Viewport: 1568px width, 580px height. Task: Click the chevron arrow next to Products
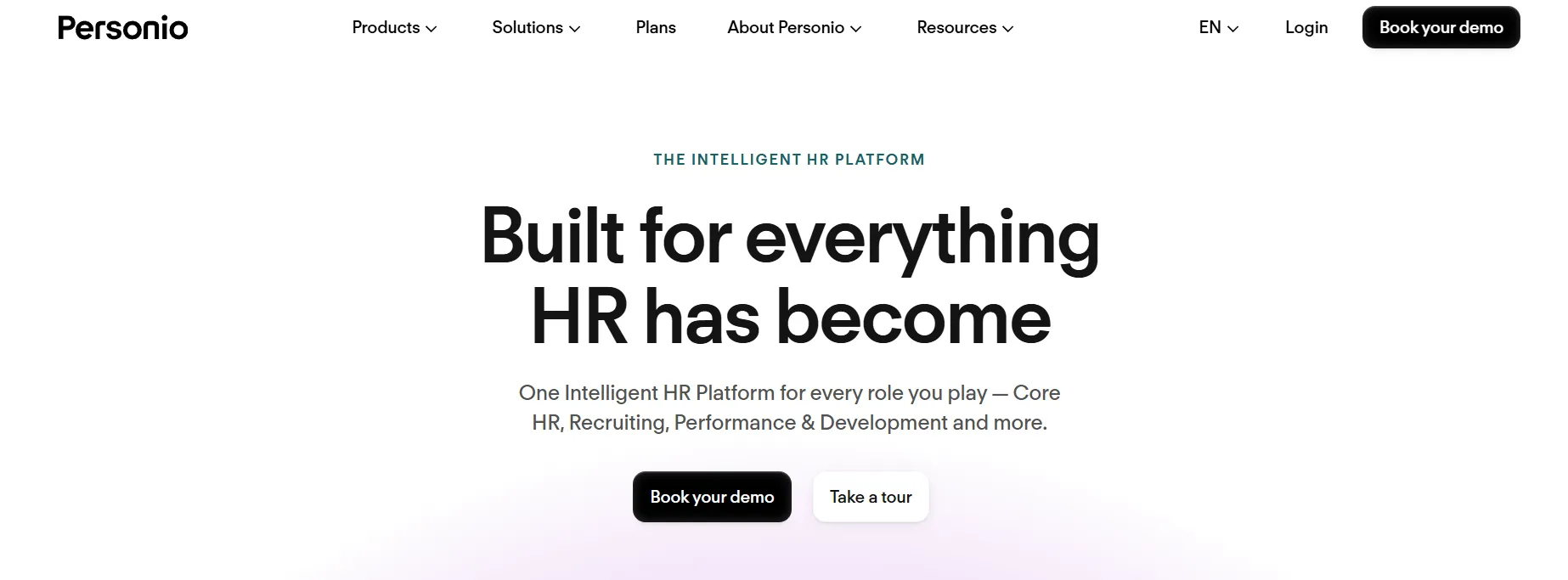point(431,29)
